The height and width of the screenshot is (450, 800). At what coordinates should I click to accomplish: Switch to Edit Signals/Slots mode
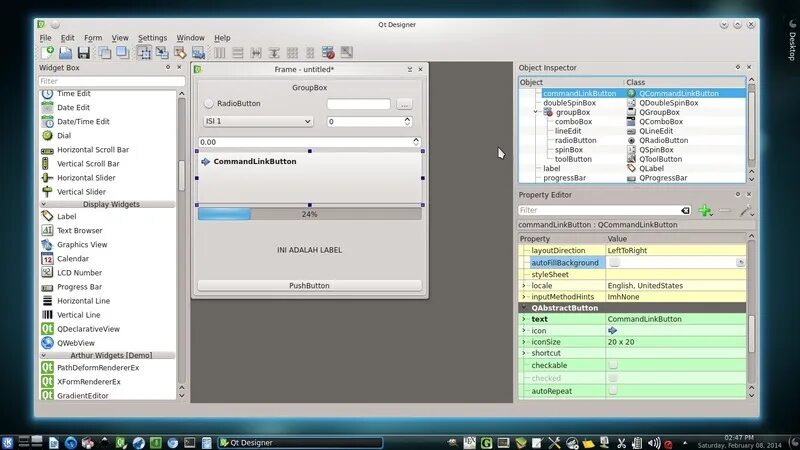pos(162,52)
